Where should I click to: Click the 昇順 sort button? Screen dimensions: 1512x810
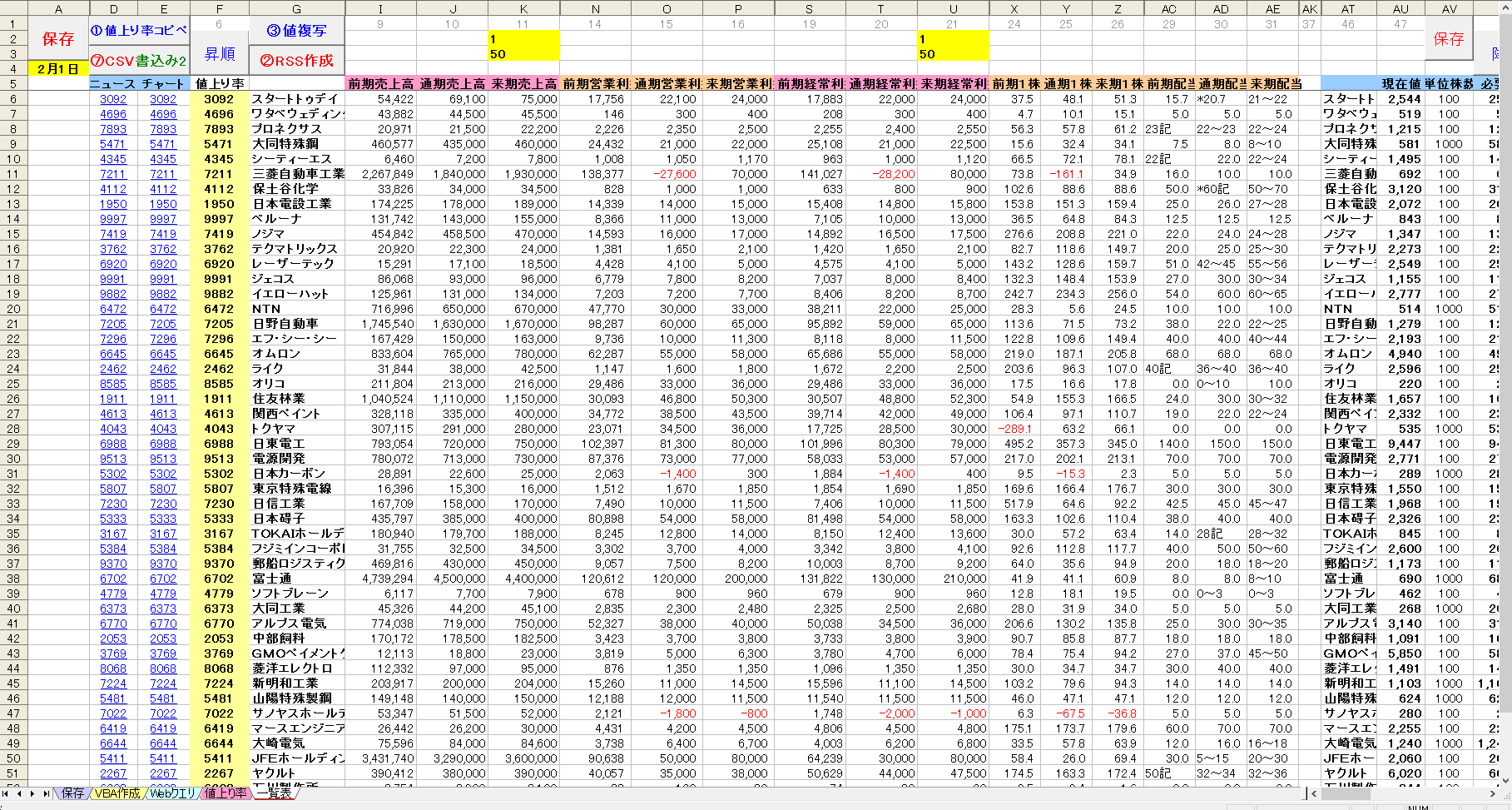(x=220, y=54)
